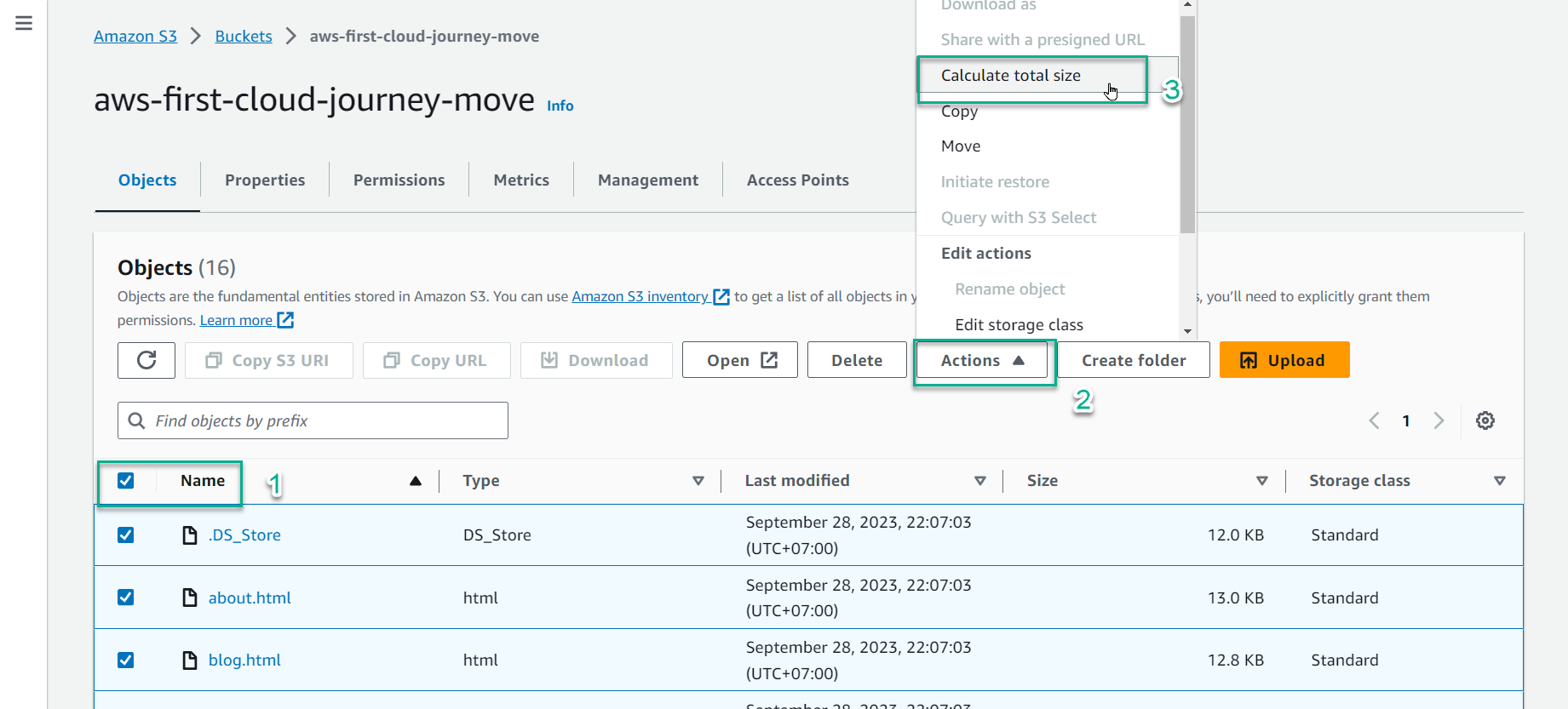This screenshot has height=709, width=1568.
Task: Click the 12.8 KB size cell
Action: [1236, 660]
